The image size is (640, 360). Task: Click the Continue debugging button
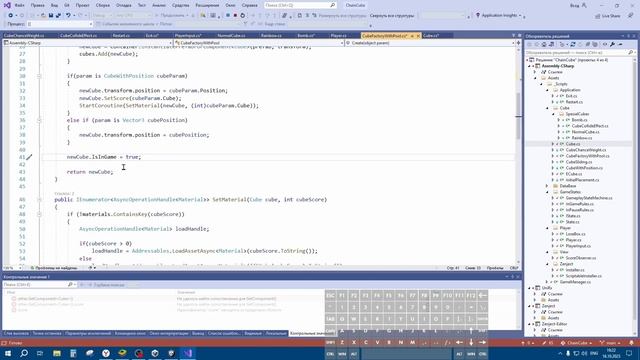point(171,15)
